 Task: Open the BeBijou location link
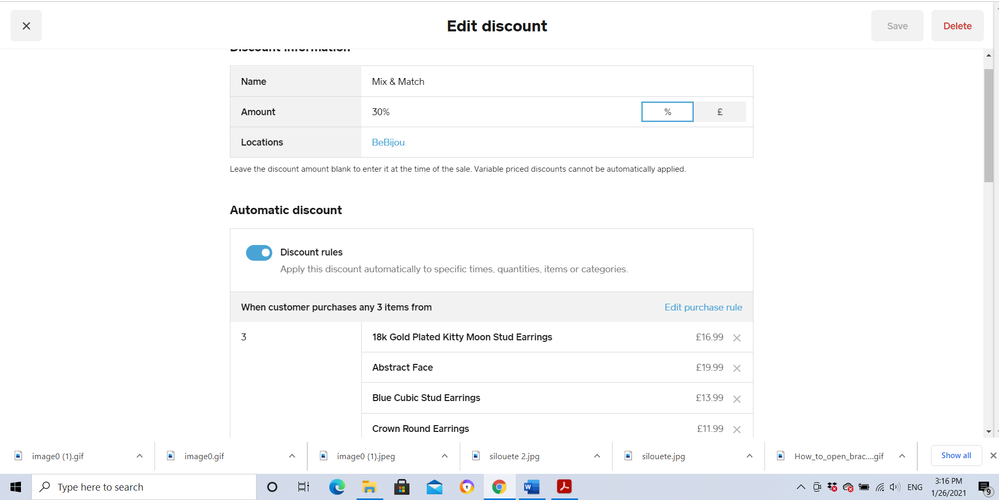click(x=388, y=143)
